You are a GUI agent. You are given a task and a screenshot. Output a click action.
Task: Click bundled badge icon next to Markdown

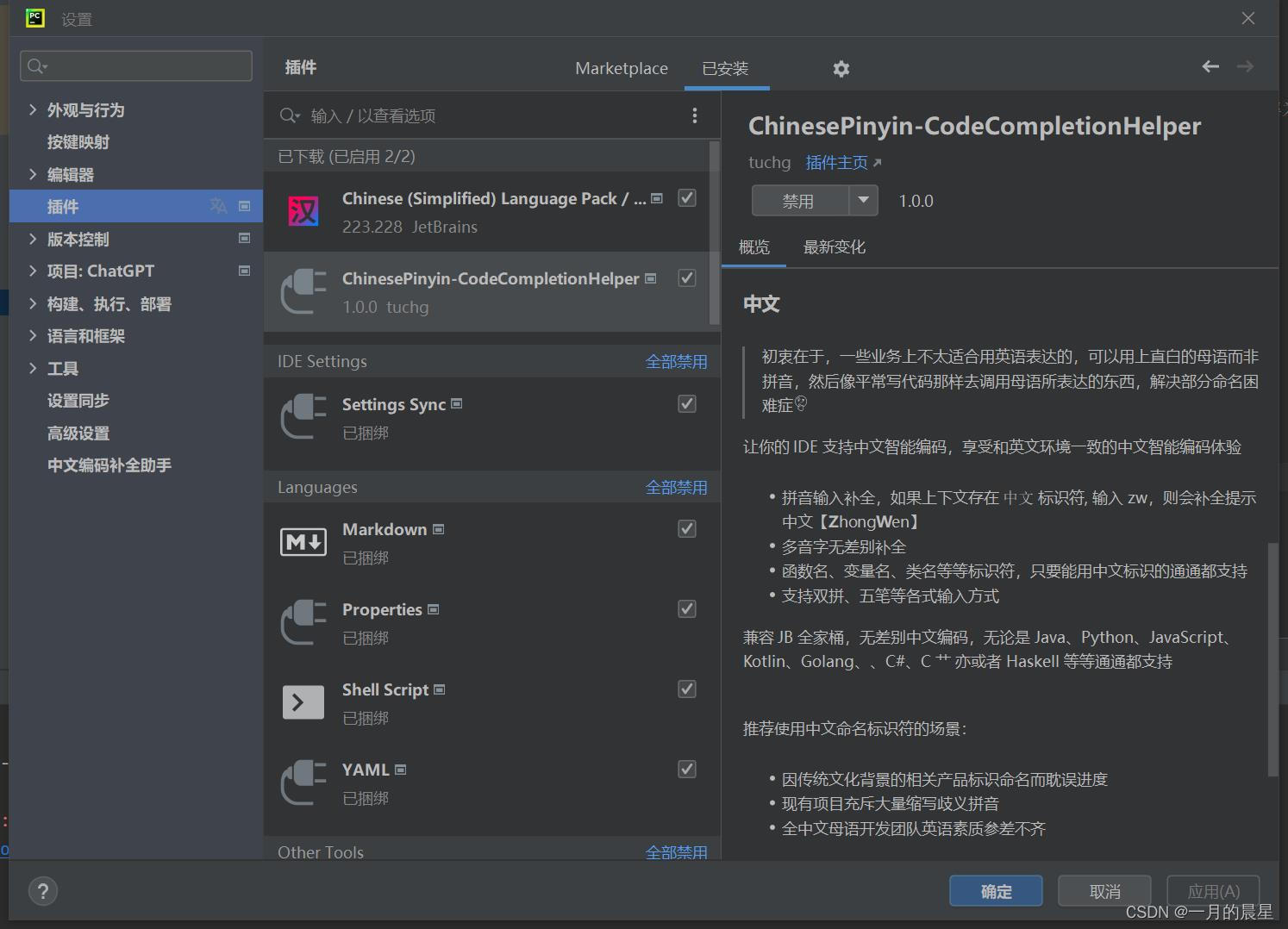coord(439,529)
